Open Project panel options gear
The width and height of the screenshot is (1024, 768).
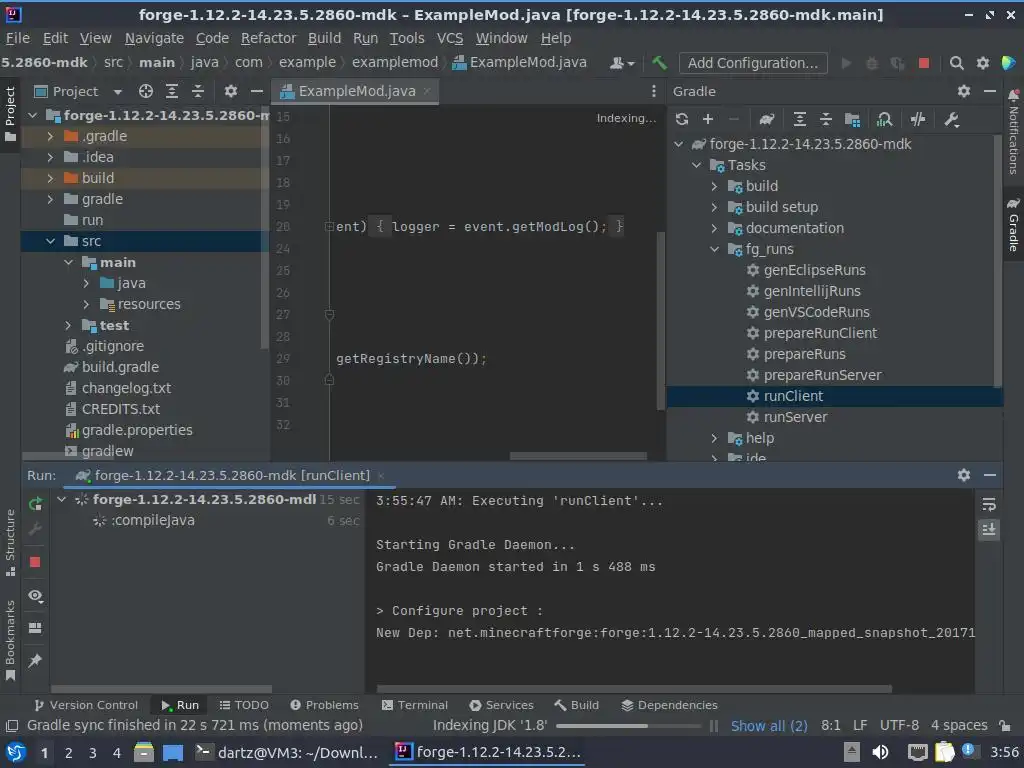(x=231, y=91)
